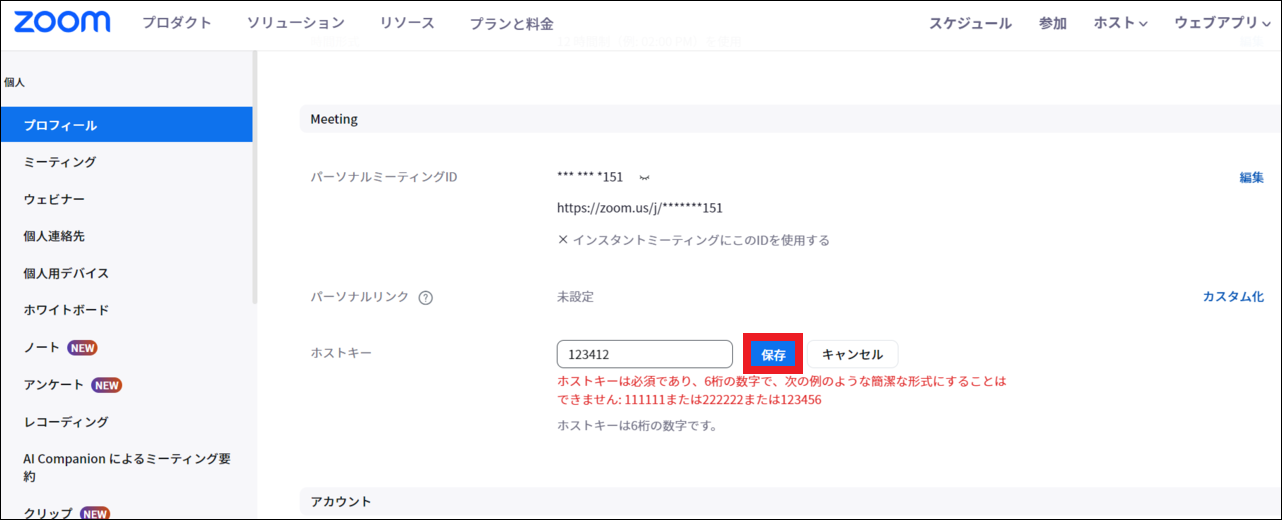Click 参加 in top navigation
Viewport: 1282px width, 520px height.
point(1053,23)
